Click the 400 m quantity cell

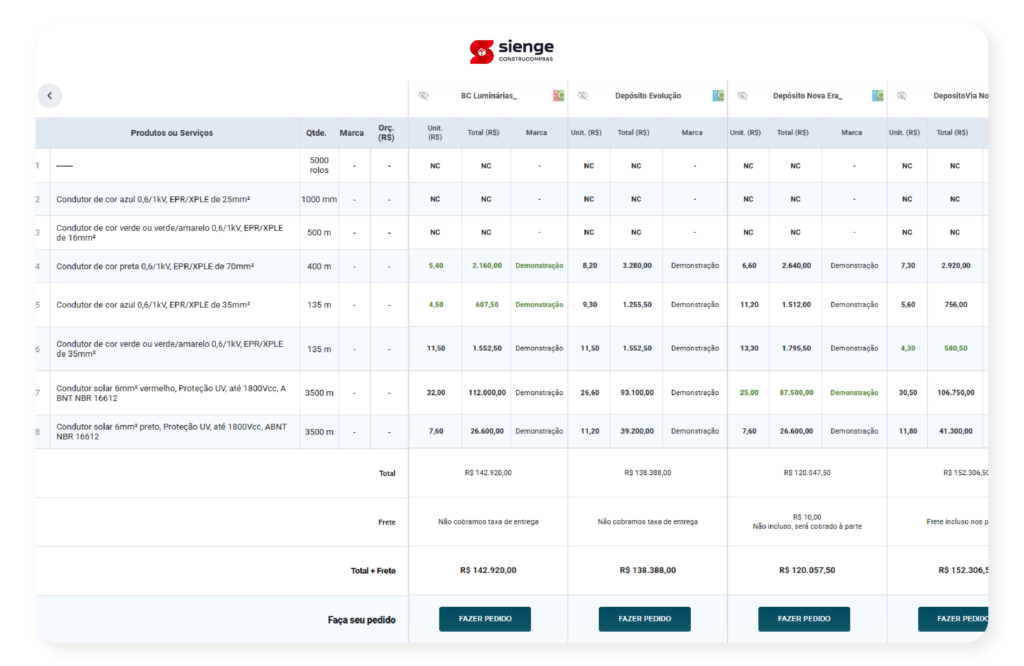pos(319,266)
